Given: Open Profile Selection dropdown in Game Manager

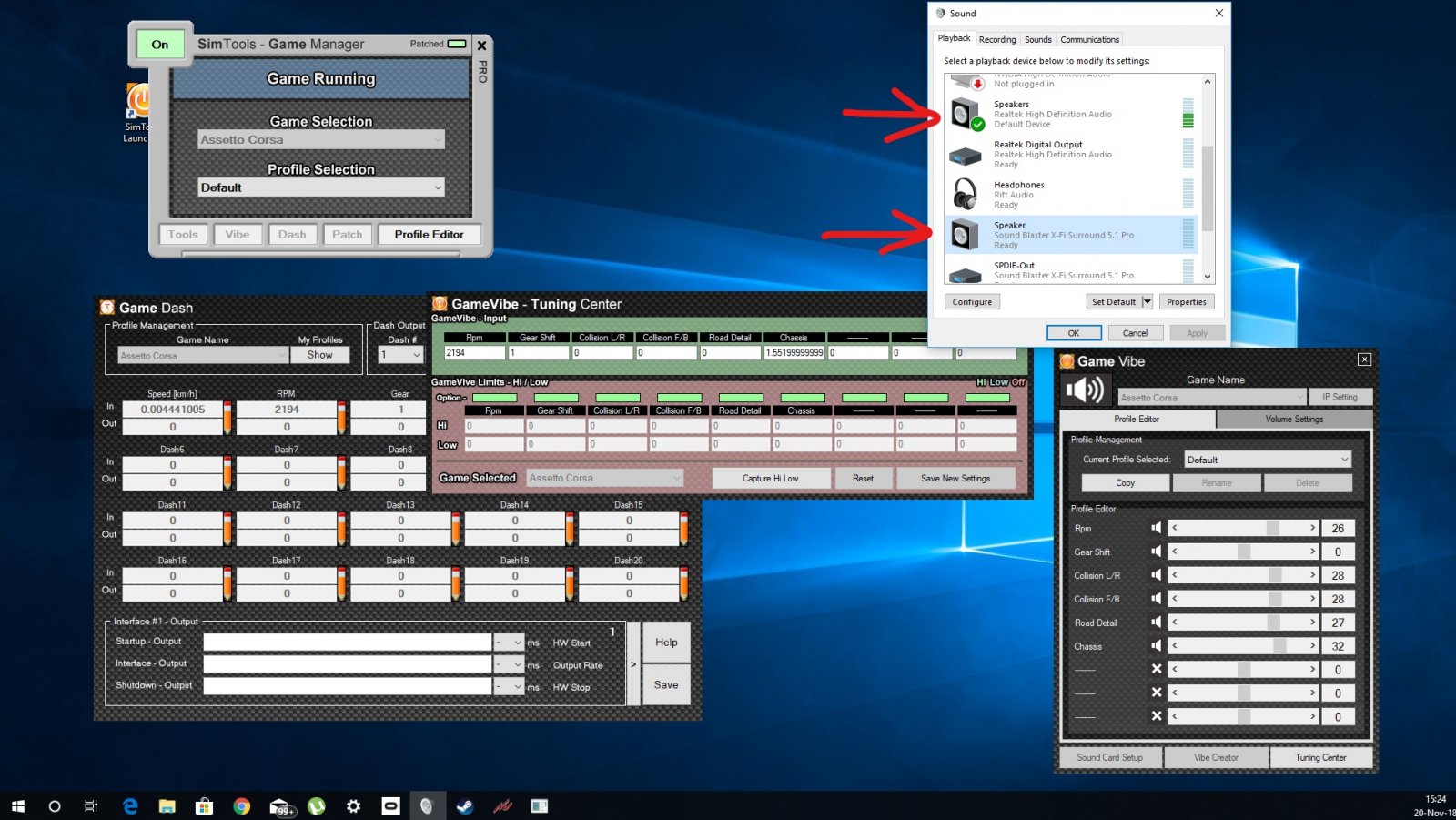Looking at the screenshot, I should [321, 187].
